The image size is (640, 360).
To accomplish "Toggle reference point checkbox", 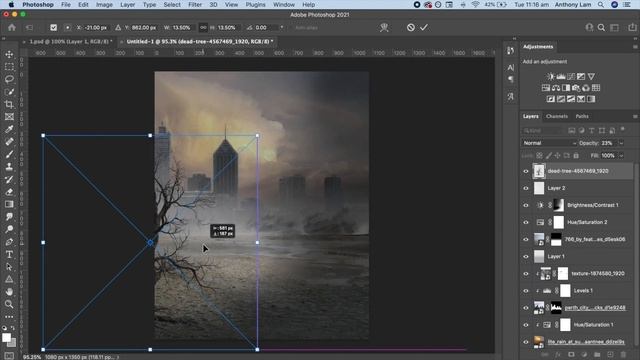I will (53, 27).
